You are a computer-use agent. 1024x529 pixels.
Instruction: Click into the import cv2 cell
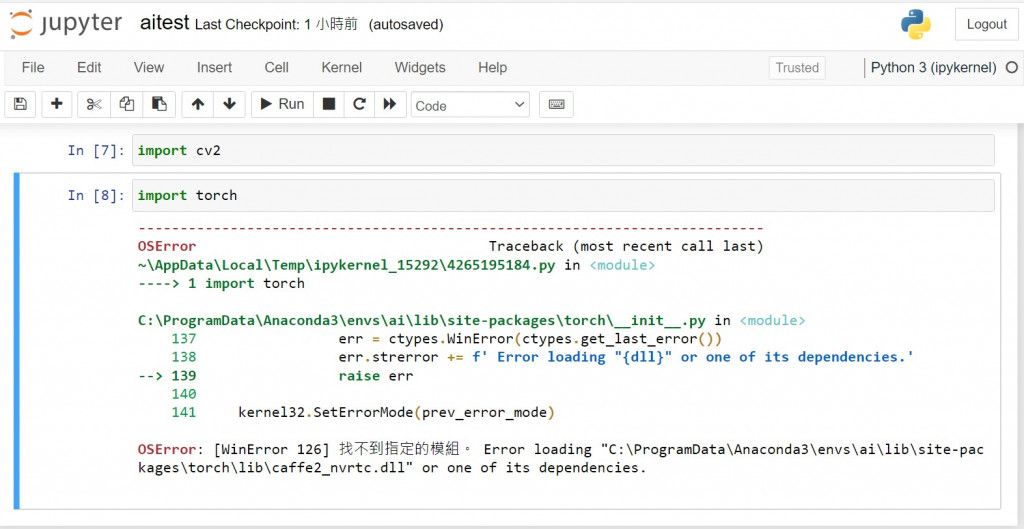pos(563,150)
